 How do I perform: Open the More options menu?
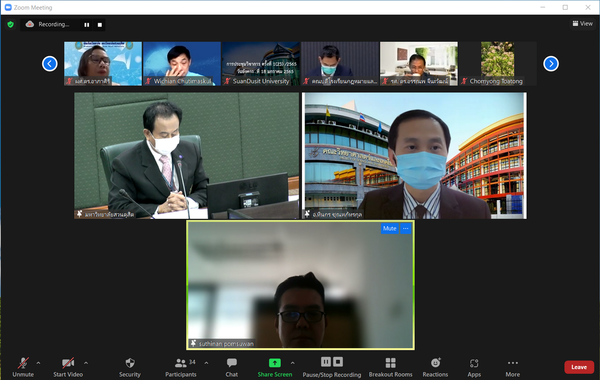[512, 367]
